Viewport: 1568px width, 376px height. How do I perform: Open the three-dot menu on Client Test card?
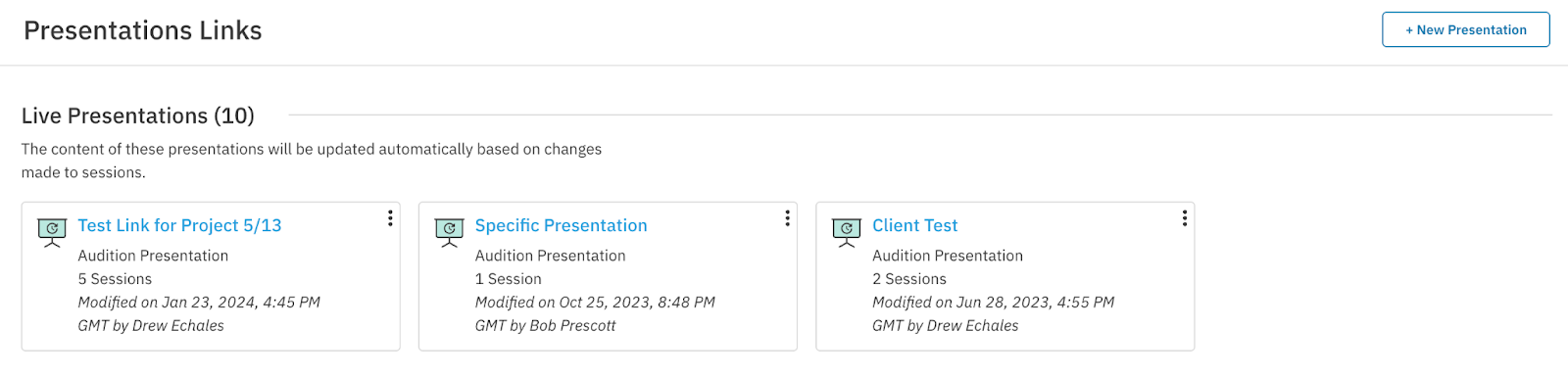1185,218
